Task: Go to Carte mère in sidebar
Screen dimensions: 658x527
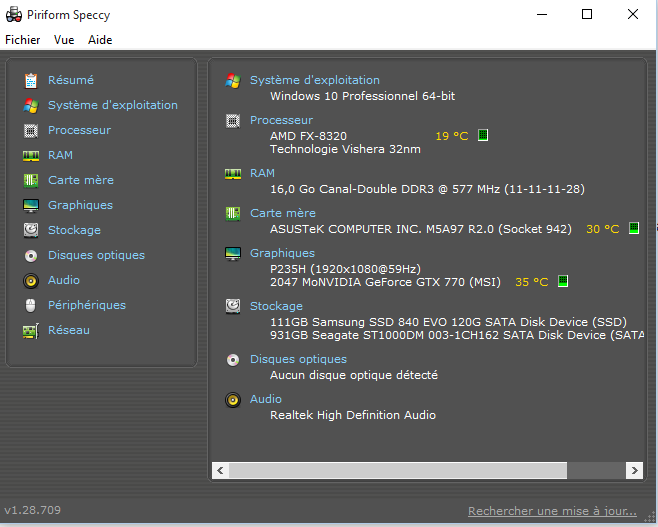Action: click(x=81, y=180)
